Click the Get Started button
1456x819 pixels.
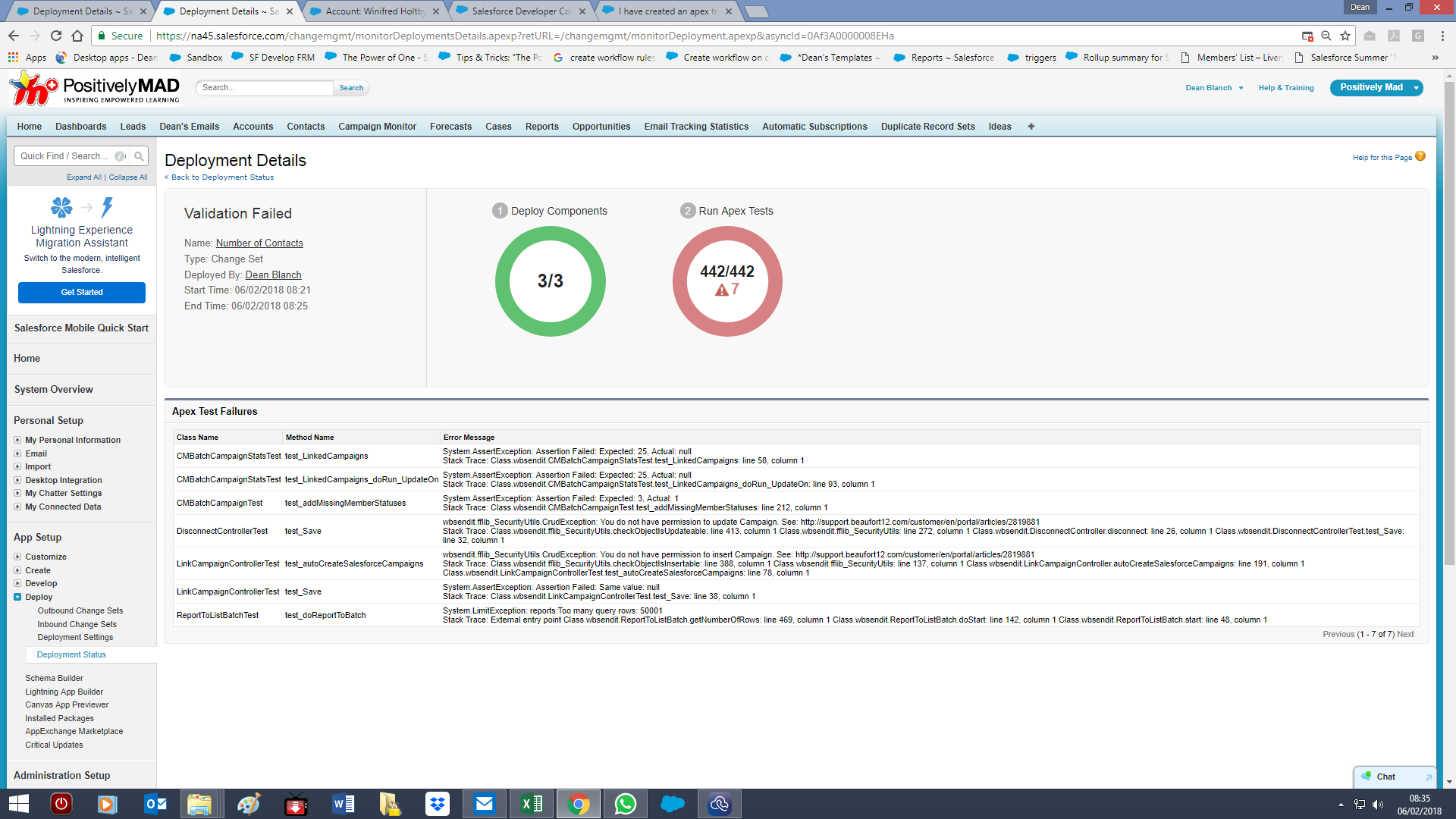[82, 292]
